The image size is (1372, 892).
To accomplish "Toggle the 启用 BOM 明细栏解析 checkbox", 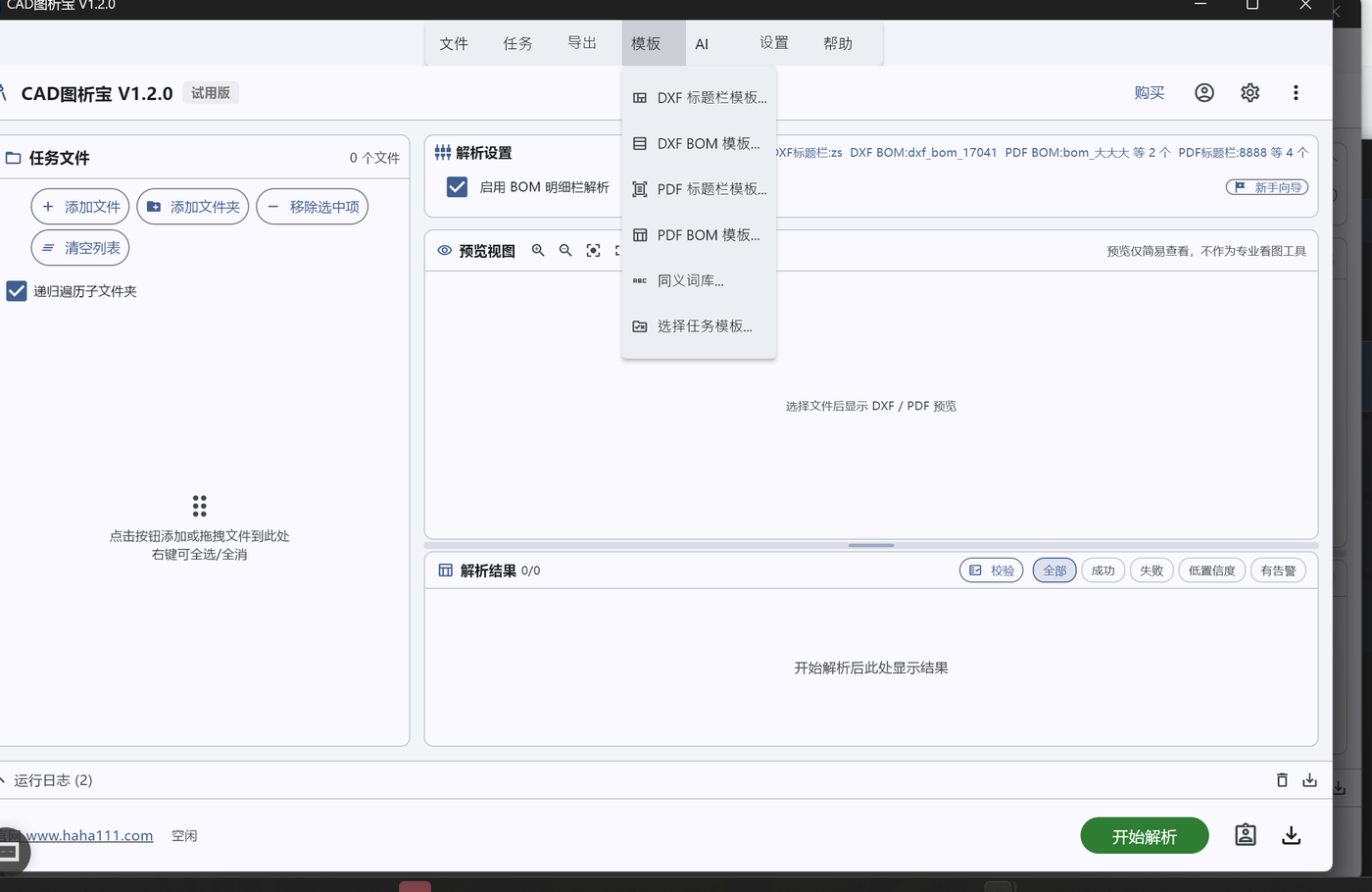I will coord(457,187).
